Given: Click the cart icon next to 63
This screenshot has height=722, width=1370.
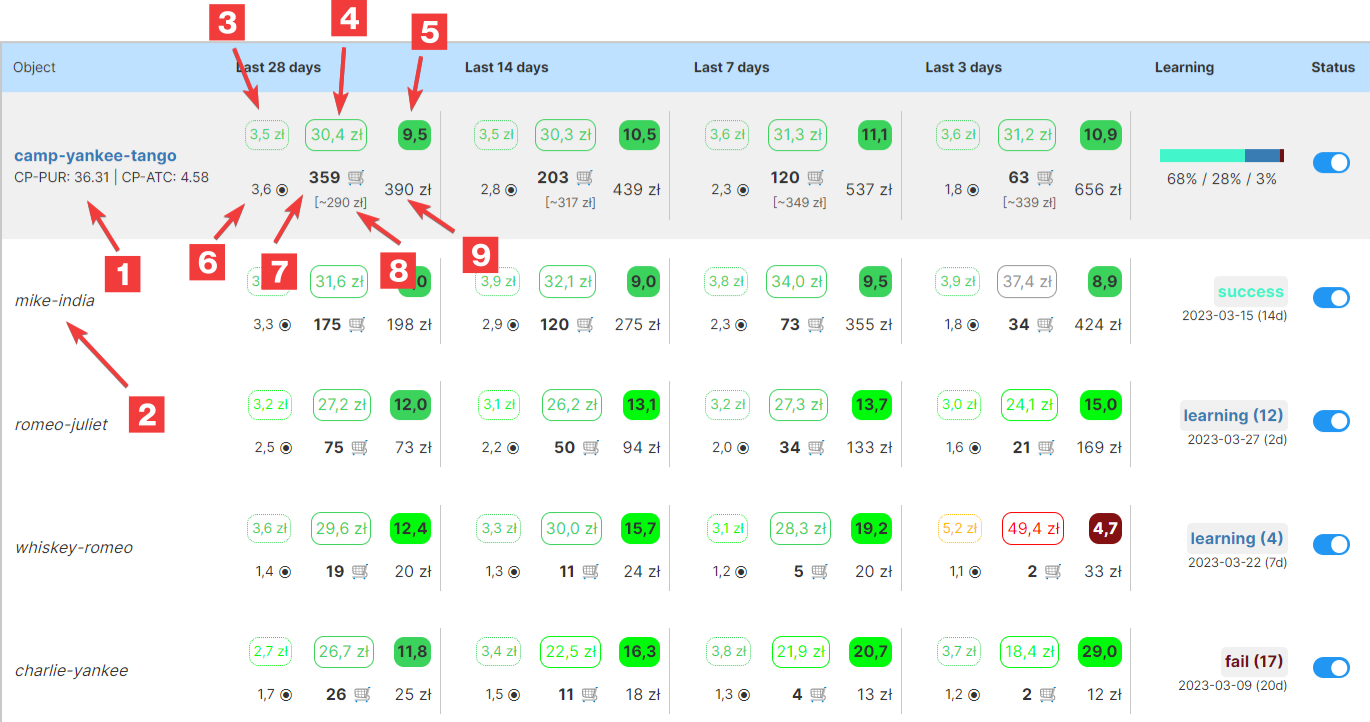Looking at the screenshot, I should click(1046, 178).
